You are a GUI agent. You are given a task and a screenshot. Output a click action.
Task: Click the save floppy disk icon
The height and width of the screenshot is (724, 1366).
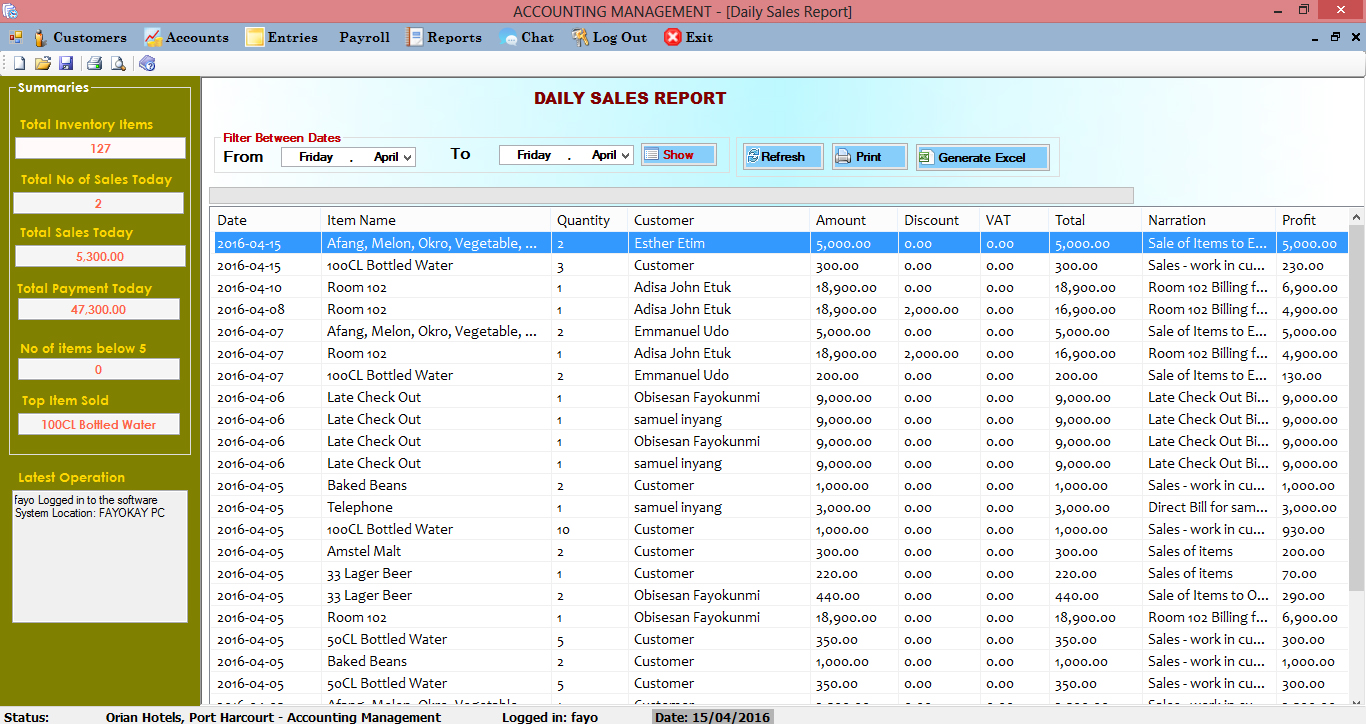66,64
